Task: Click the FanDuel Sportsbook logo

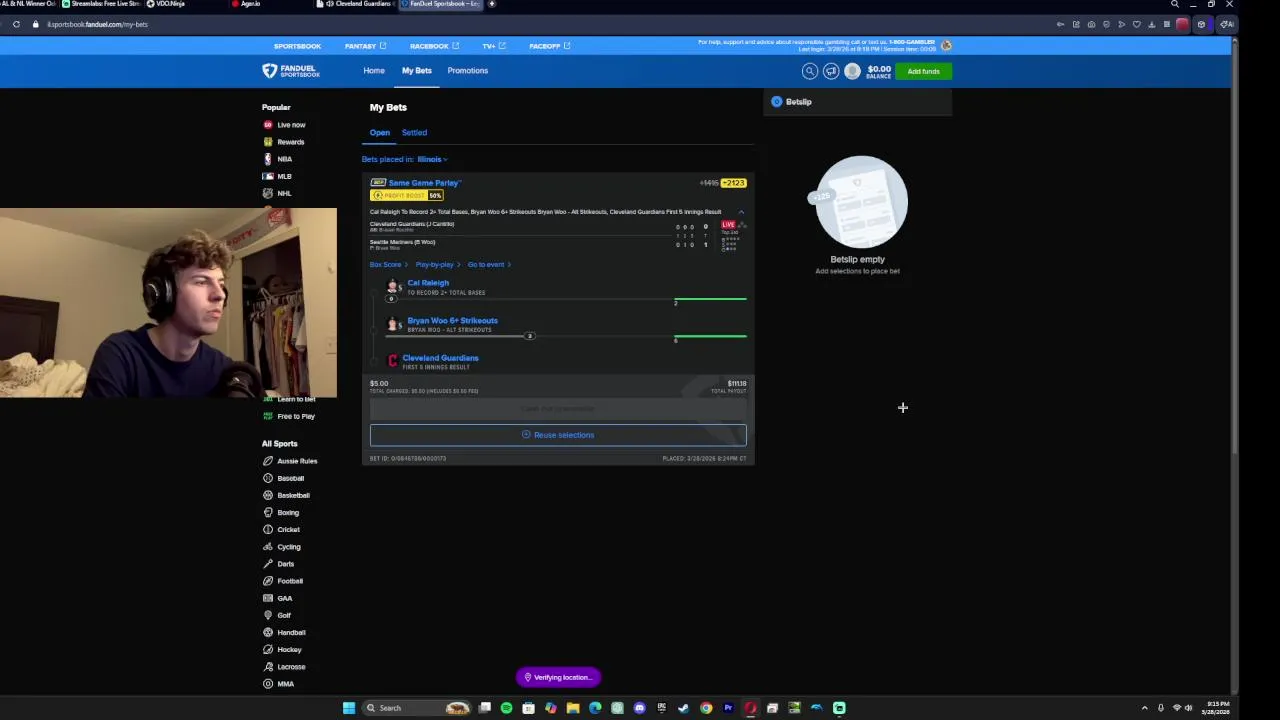Action: coord(291,71)
